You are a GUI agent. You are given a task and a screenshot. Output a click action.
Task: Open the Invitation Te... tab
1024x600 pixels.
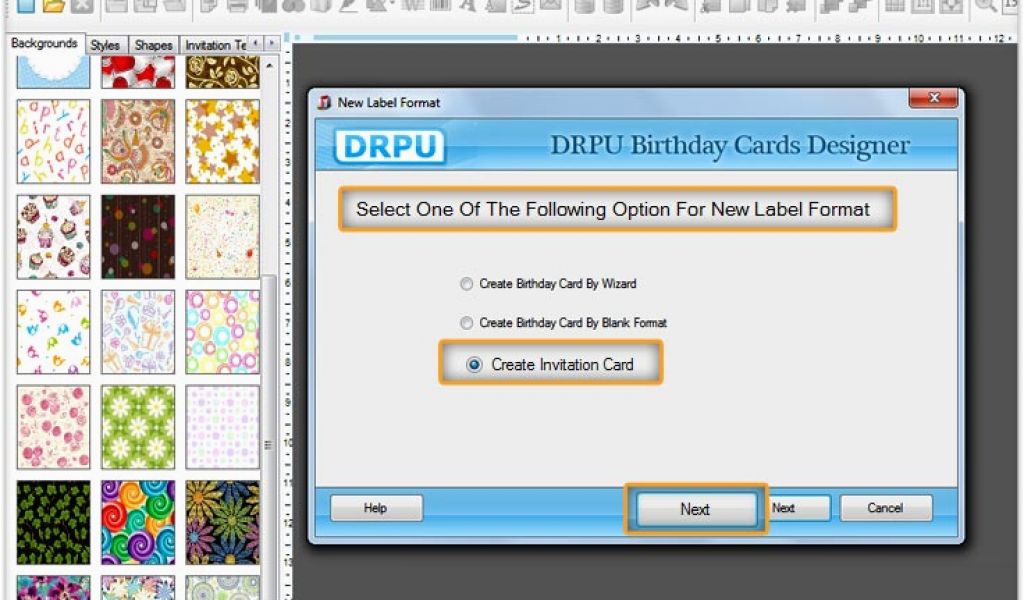[x=214, y=45]
